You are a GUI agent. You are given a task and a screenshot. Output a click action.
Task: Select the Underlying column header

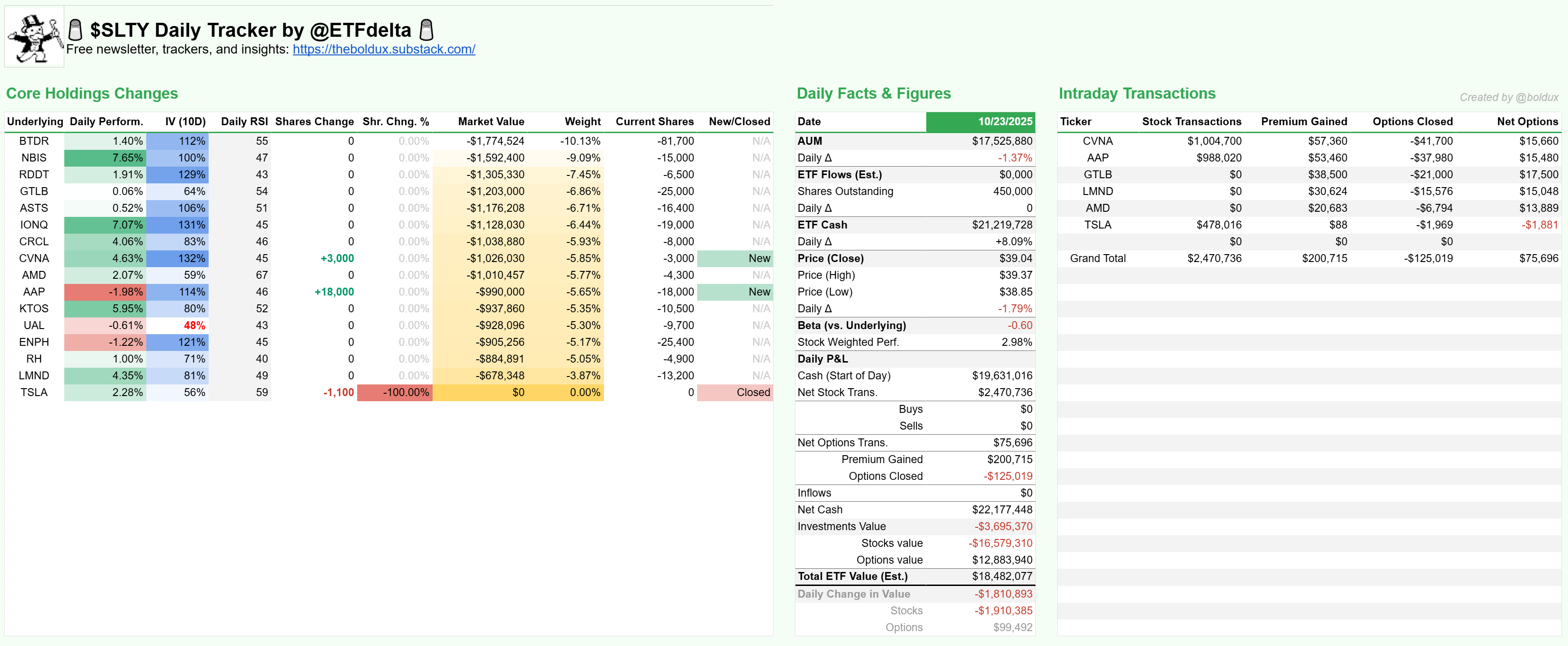point(35,121)
